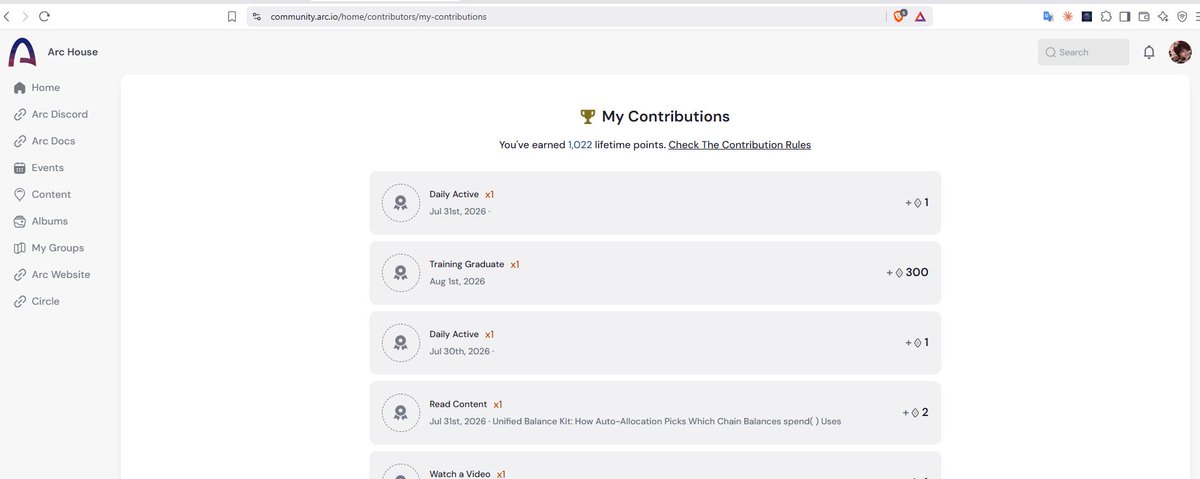Click the dark square extension icon

coord(1086,16)
